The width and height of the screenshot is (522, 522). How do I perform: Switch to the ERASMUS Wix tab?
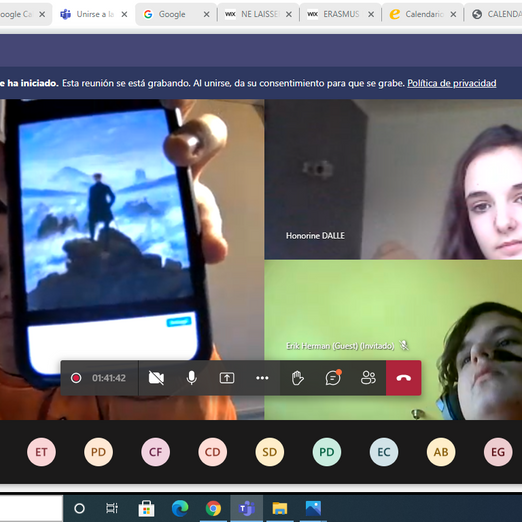pos(341,14)
